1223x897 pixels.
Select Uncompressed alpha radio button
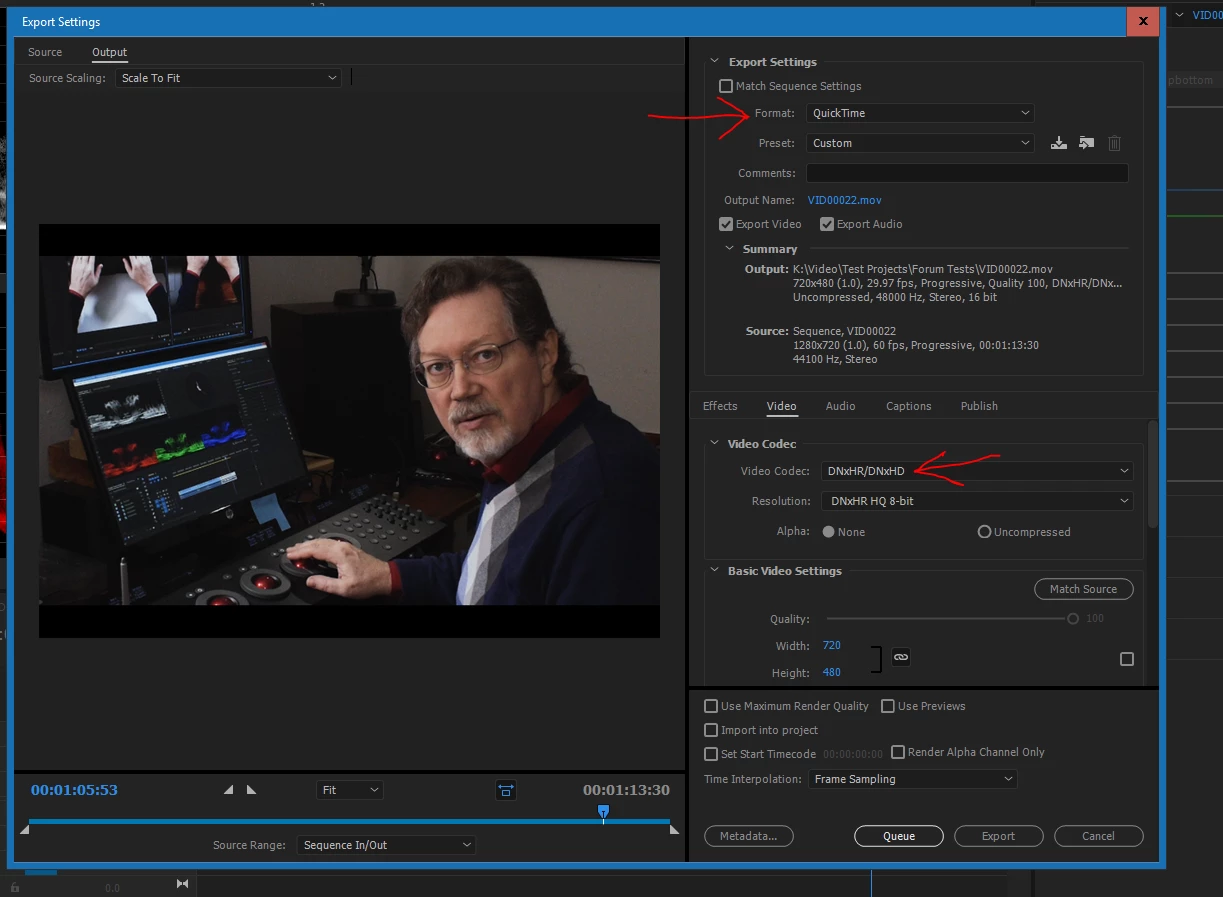pyautogui.click(x=984, y=532)
